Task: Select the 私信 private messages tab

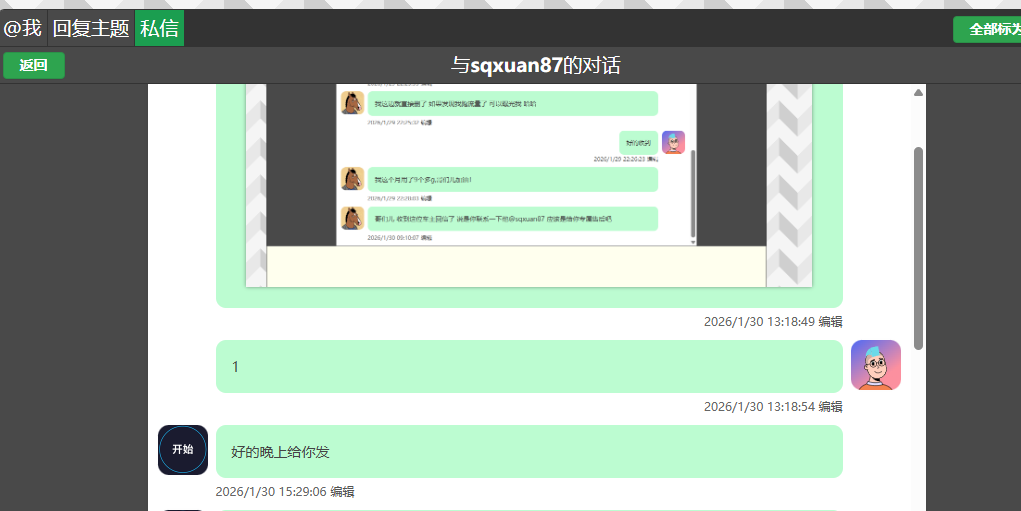Action: point(160,28)
